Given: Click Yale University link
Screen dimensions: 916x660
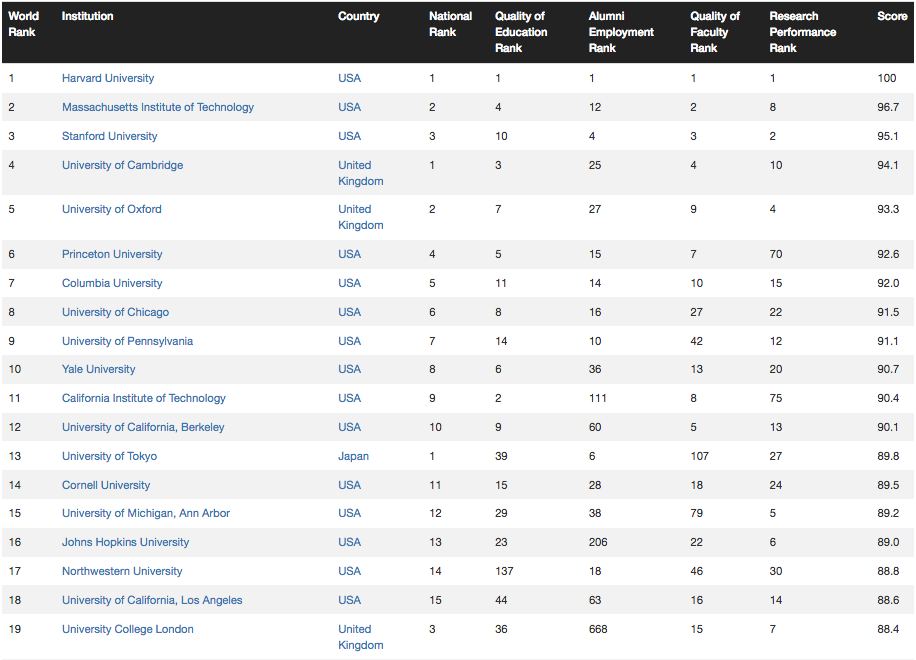Looking at the screenshot, I should (98, 369).
